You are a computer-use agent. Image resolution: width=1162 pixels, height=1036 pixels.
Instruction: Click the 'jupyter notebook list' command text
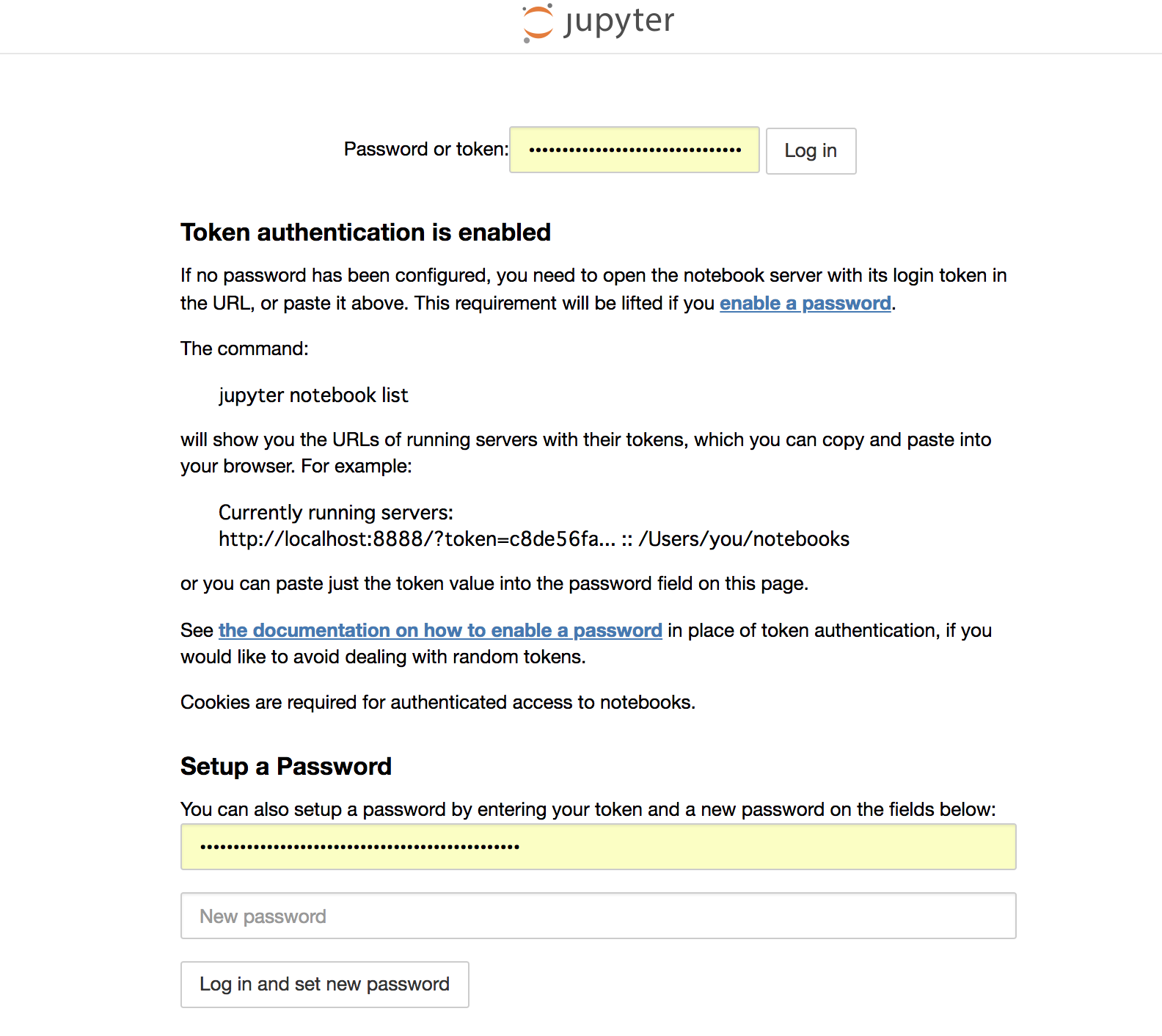[x=313, y=395]
